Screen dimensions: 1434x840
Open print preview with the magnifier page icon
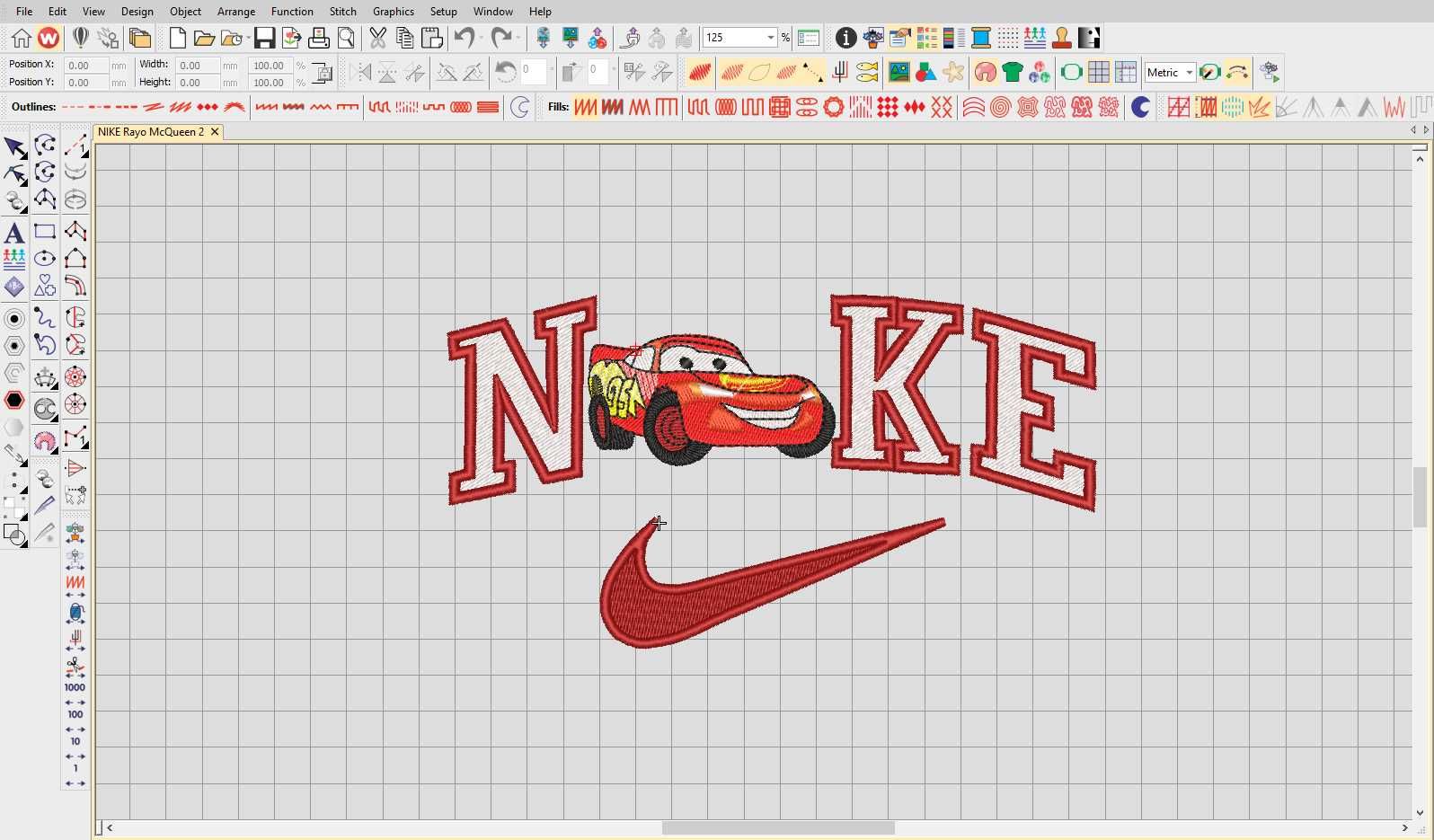point(346,38)
